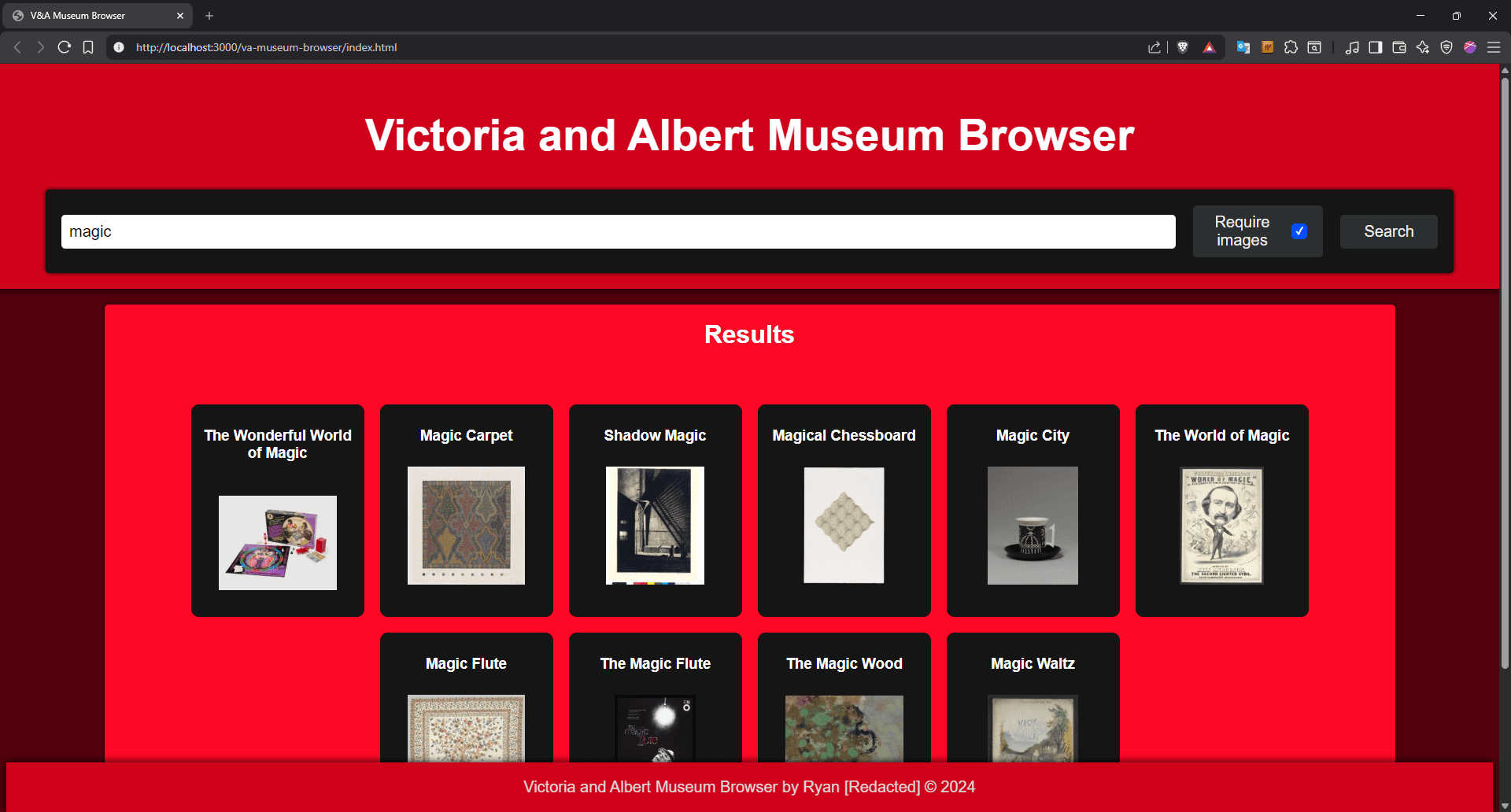Image resolution: width=1511 pixels, height=812 pixels.
Task: Click the footer copyright text
Action: pos(749,787)
